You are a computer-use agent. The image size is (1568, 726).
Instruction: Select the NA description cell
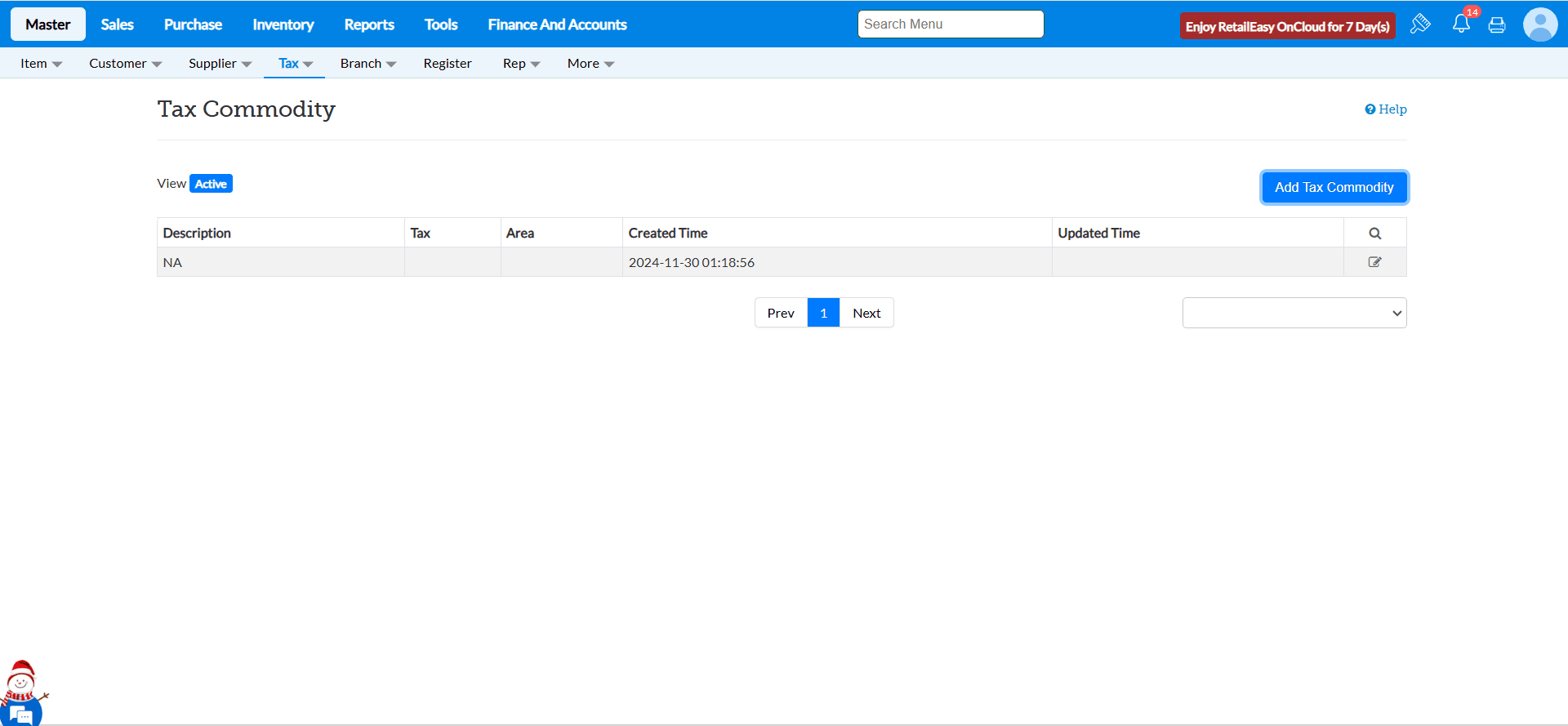click(281, 262)
